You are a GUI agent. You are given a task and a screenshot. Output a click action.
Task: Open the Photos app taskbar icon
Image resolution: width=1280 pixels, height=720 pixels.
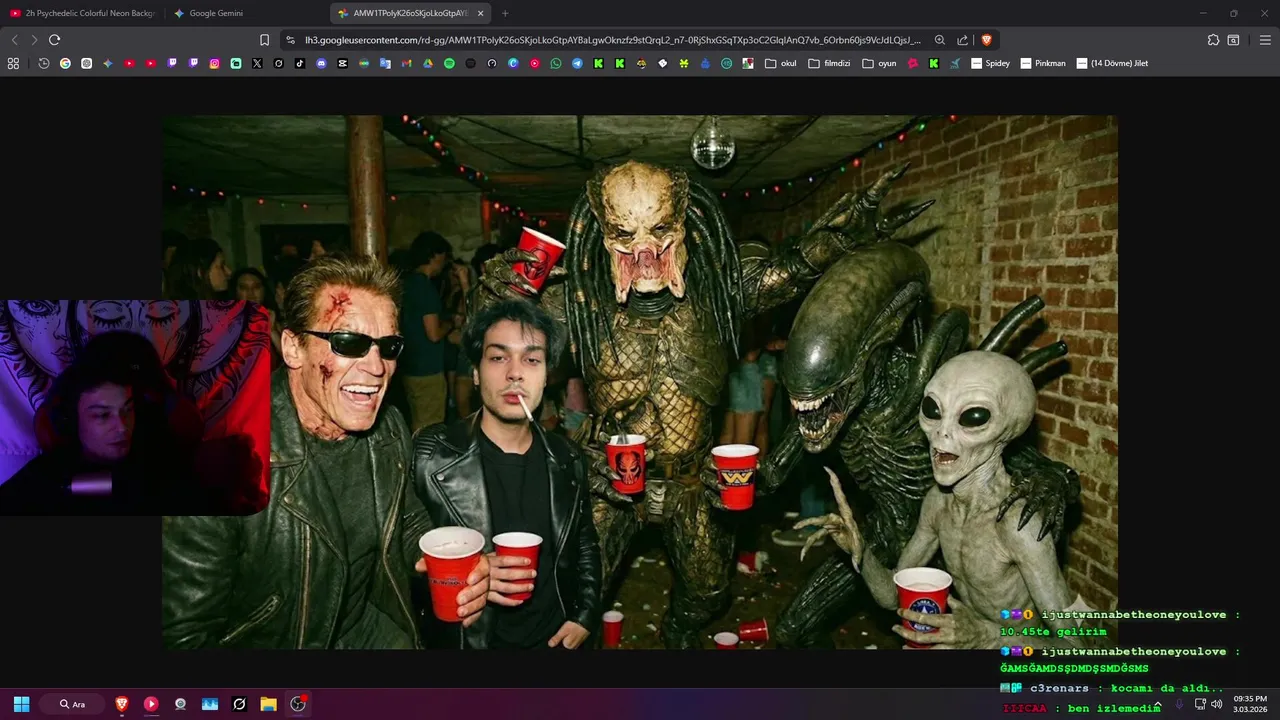210,704
